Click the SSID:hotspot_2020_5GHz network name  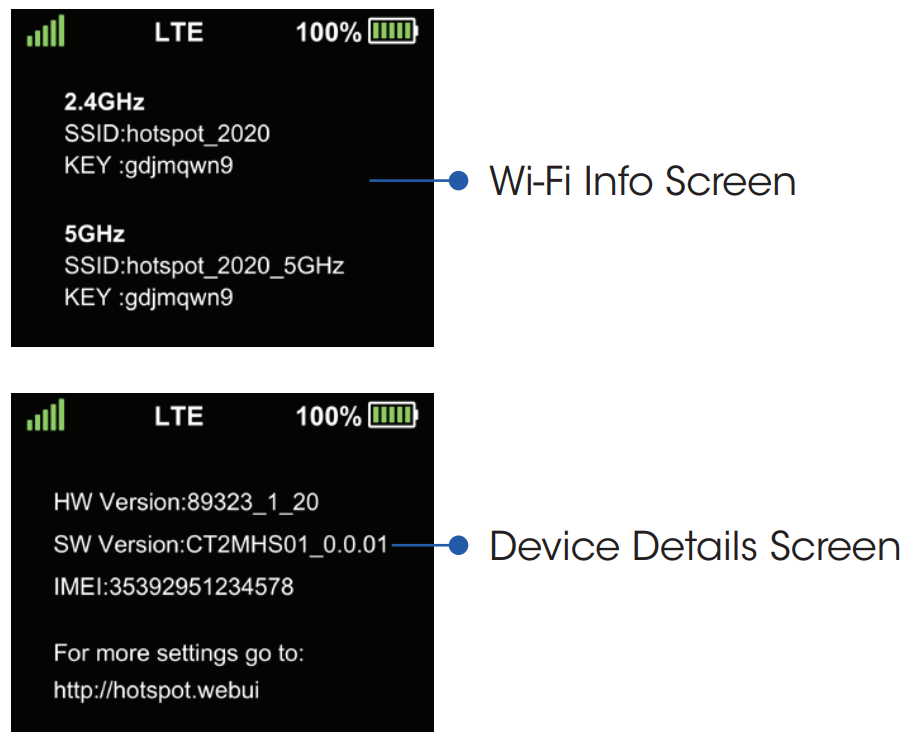click(x=204, y=266)
